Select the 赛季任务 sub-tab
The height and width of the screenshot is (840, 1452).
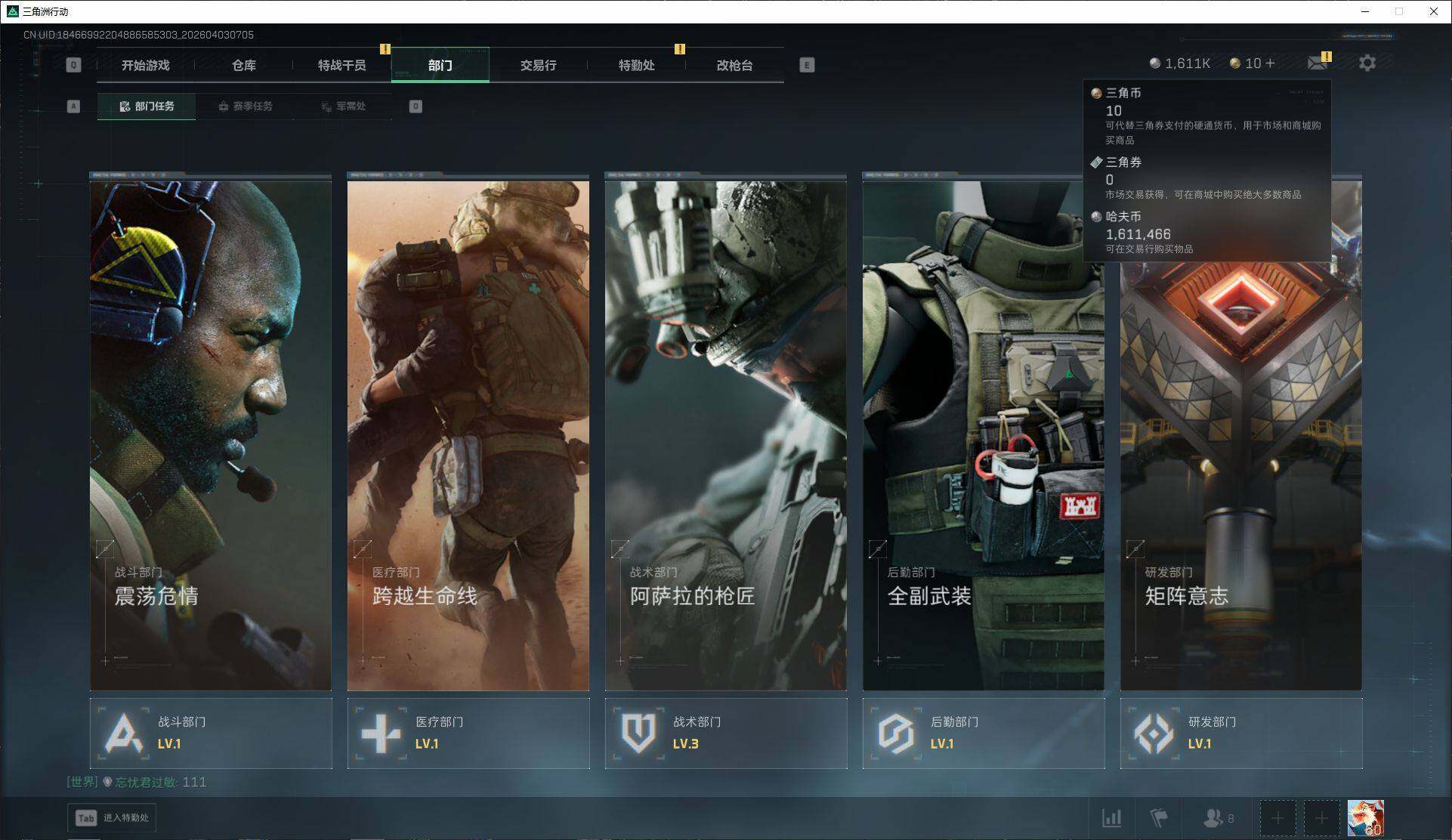click(x=245, y=107)
